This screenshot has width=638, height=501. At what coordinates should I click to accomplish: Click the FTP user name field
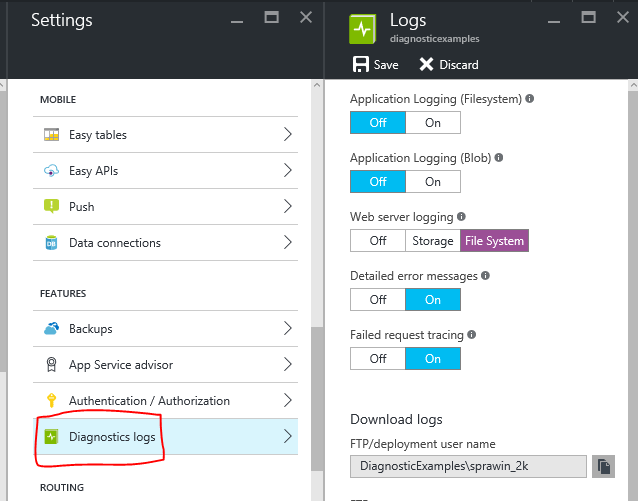click(468, 466)
